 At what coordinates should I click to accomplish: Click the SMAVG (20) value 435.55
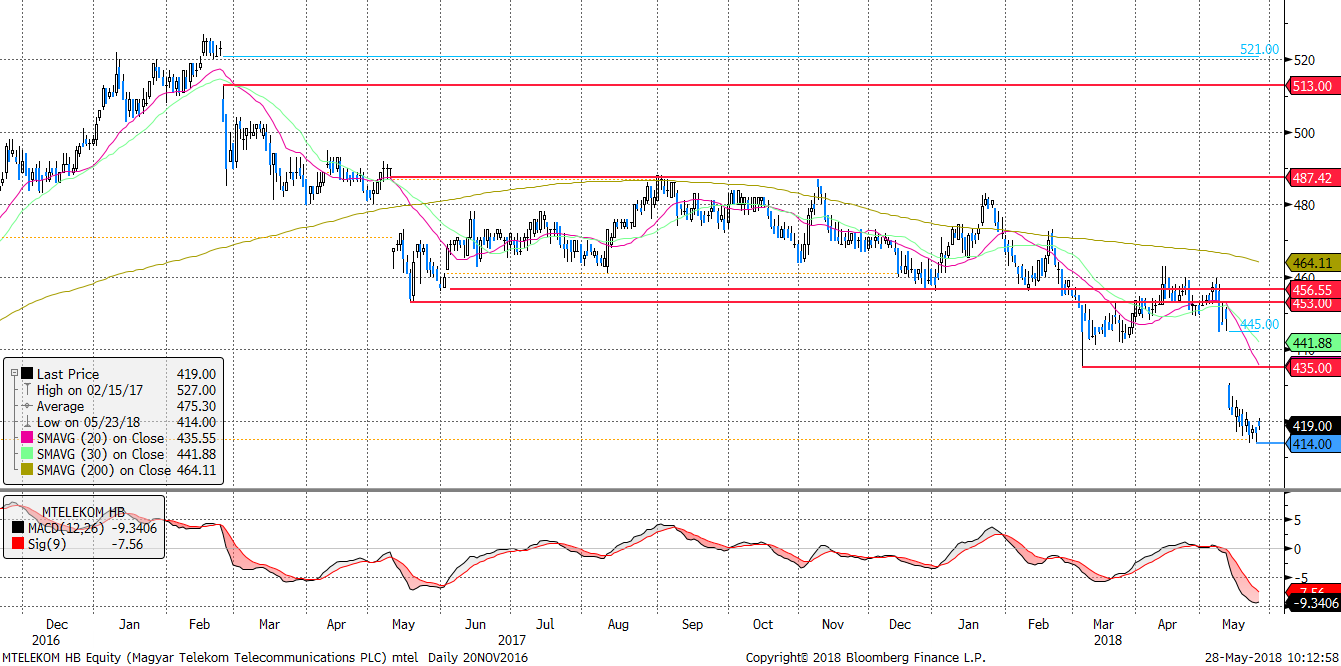point(195,438)
